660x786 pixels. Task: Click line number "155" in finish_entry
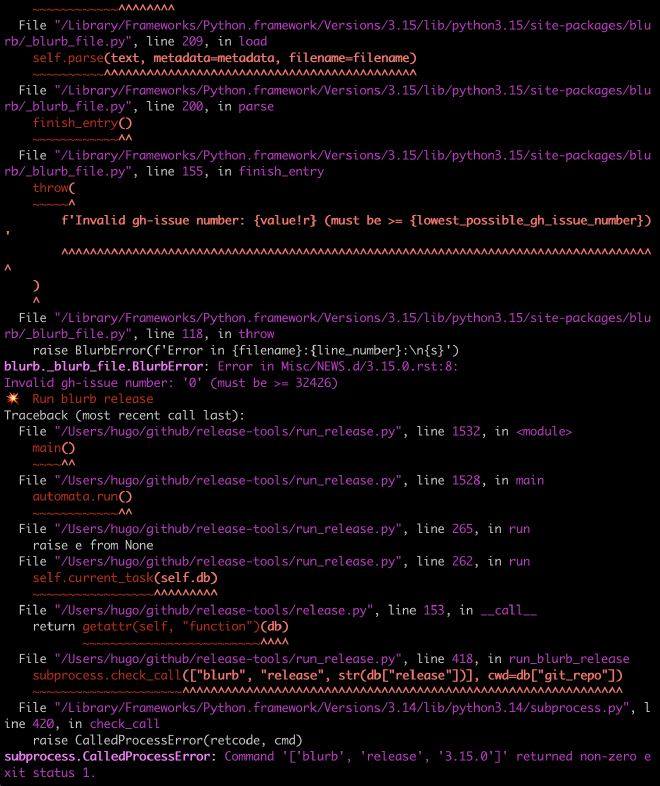192,172
